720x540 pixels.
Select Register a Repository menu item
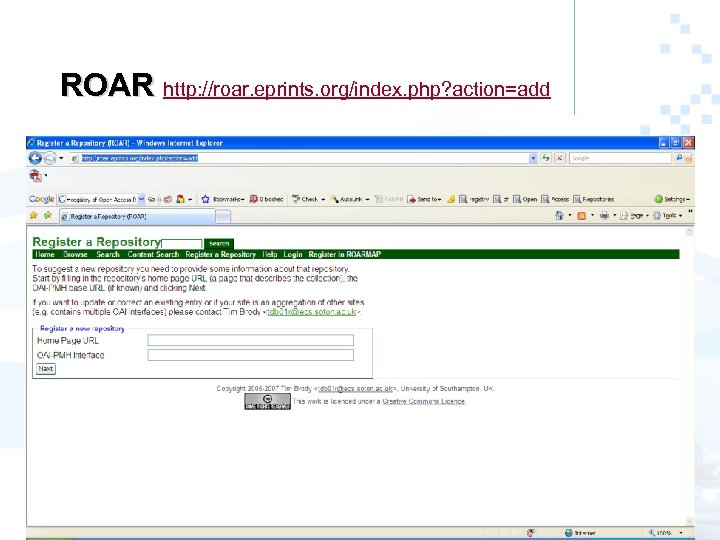click(220, 254)
